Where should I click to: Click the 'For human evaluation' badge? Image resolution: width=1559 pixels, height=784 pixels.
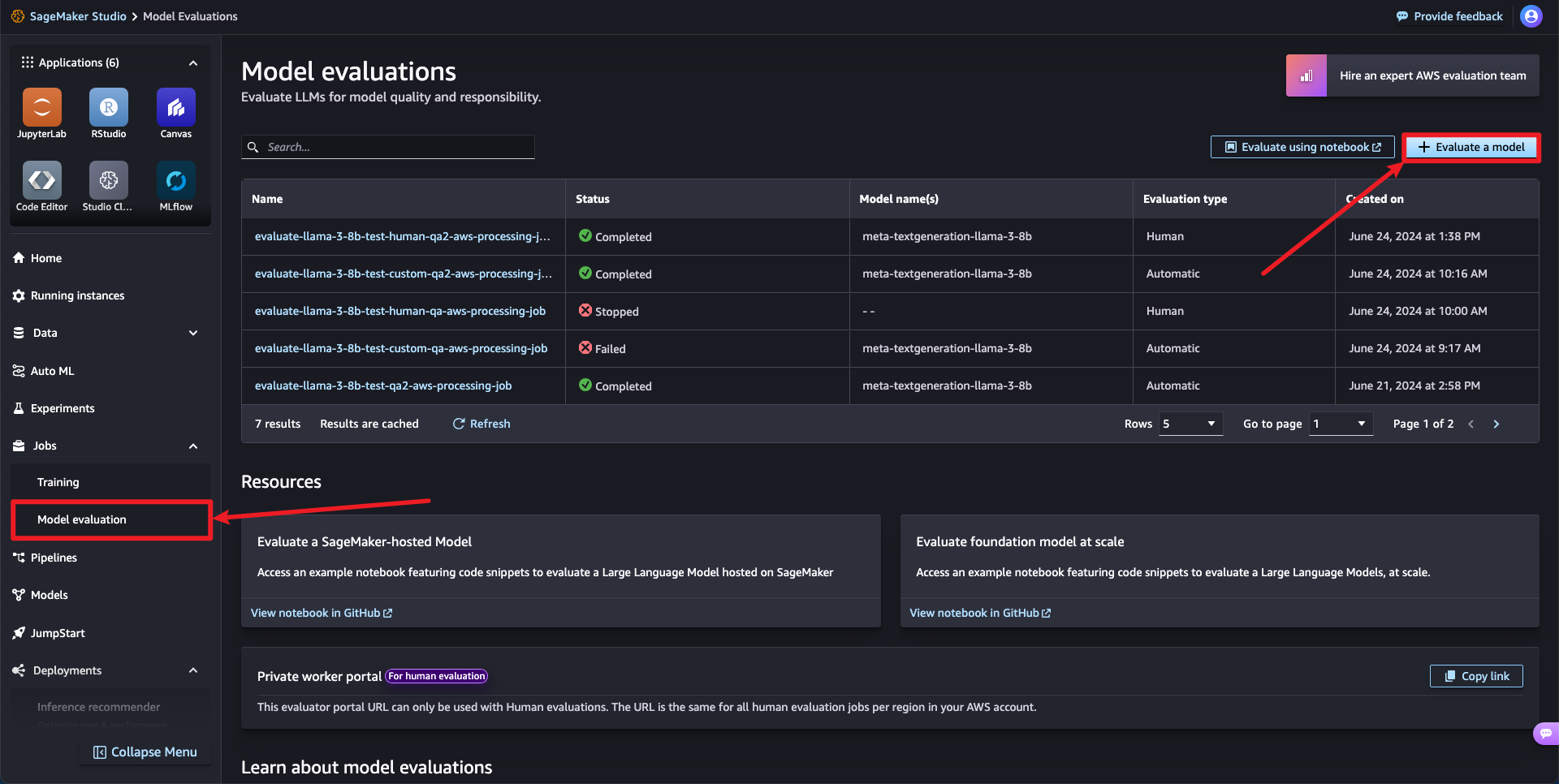(437, 676)
